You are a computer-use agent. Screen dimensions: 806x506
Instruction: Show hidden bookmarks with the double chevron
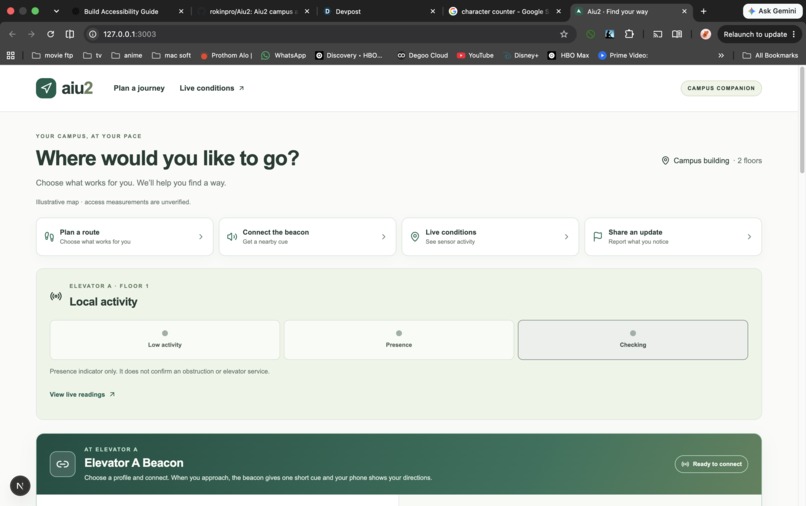click(x=721, y=55)
